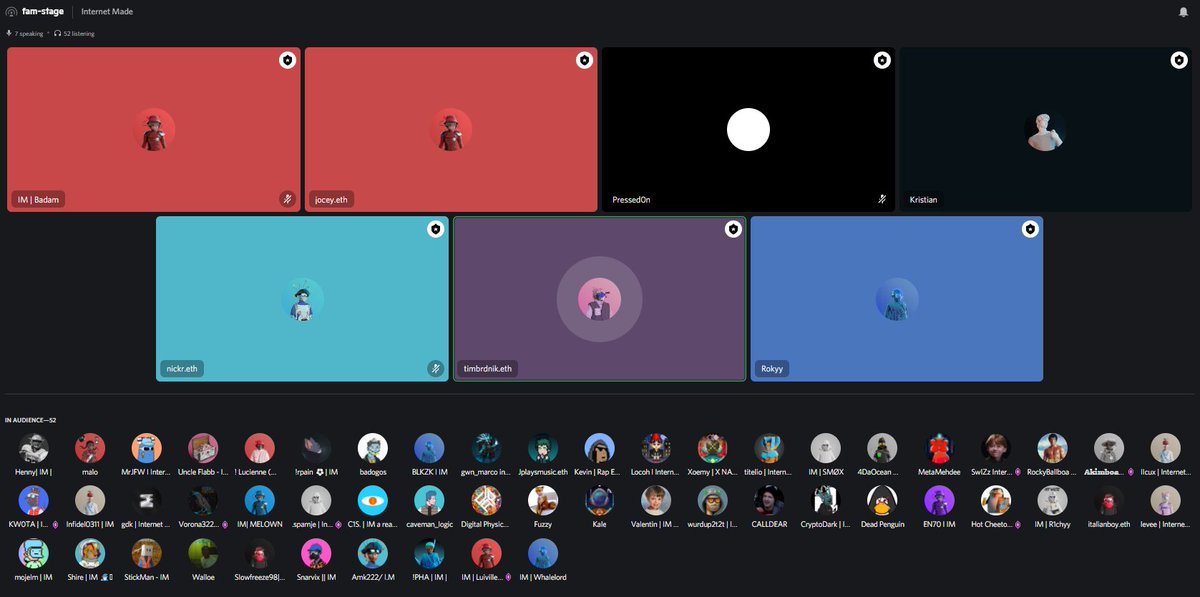This screenshot has width=1200, height=597.
Task: Select the MetaMehdee audience avatar
Action: pos(939,448)
